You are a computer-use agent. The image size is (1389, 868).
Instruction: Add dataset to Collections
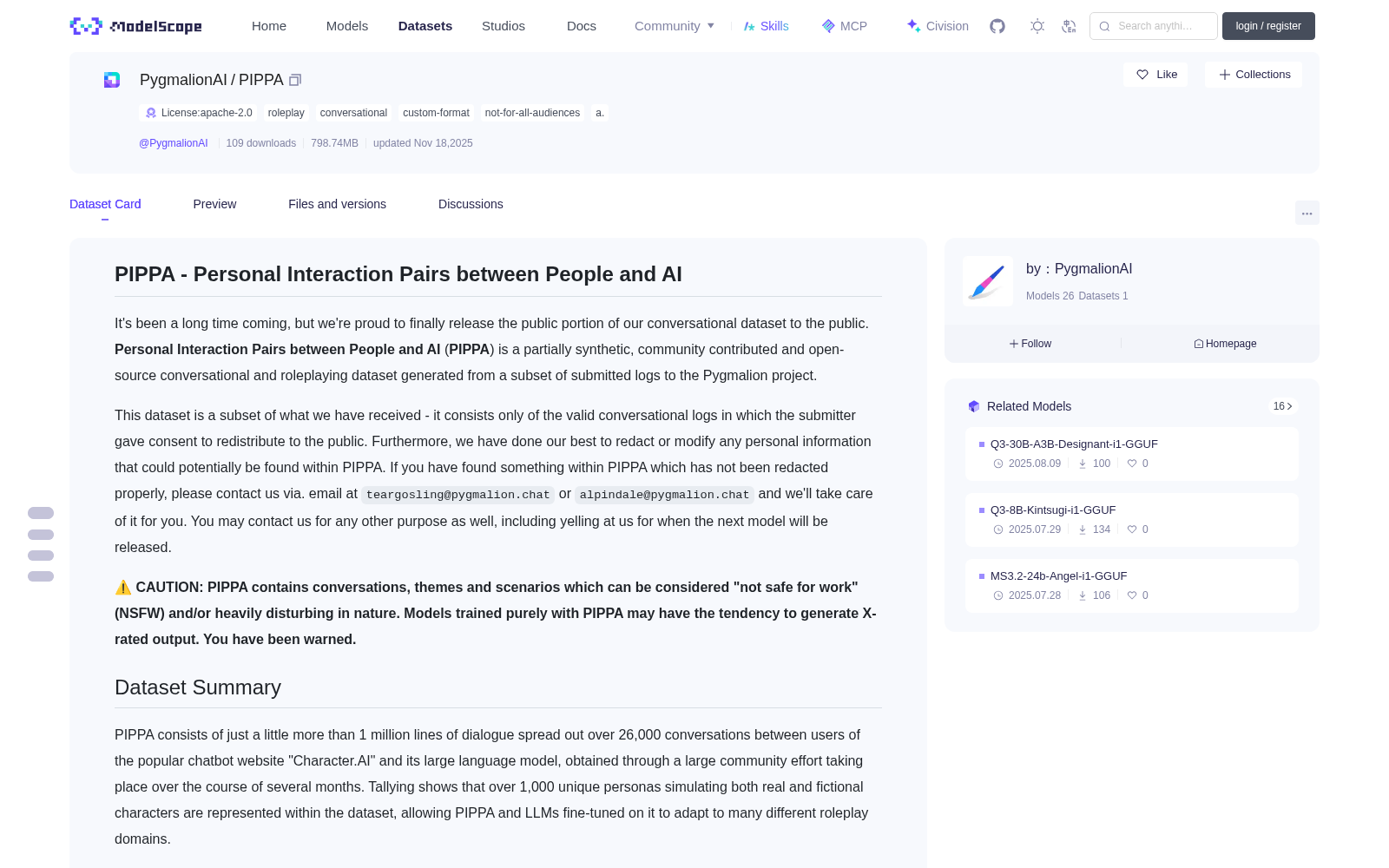click(1254, 75)
